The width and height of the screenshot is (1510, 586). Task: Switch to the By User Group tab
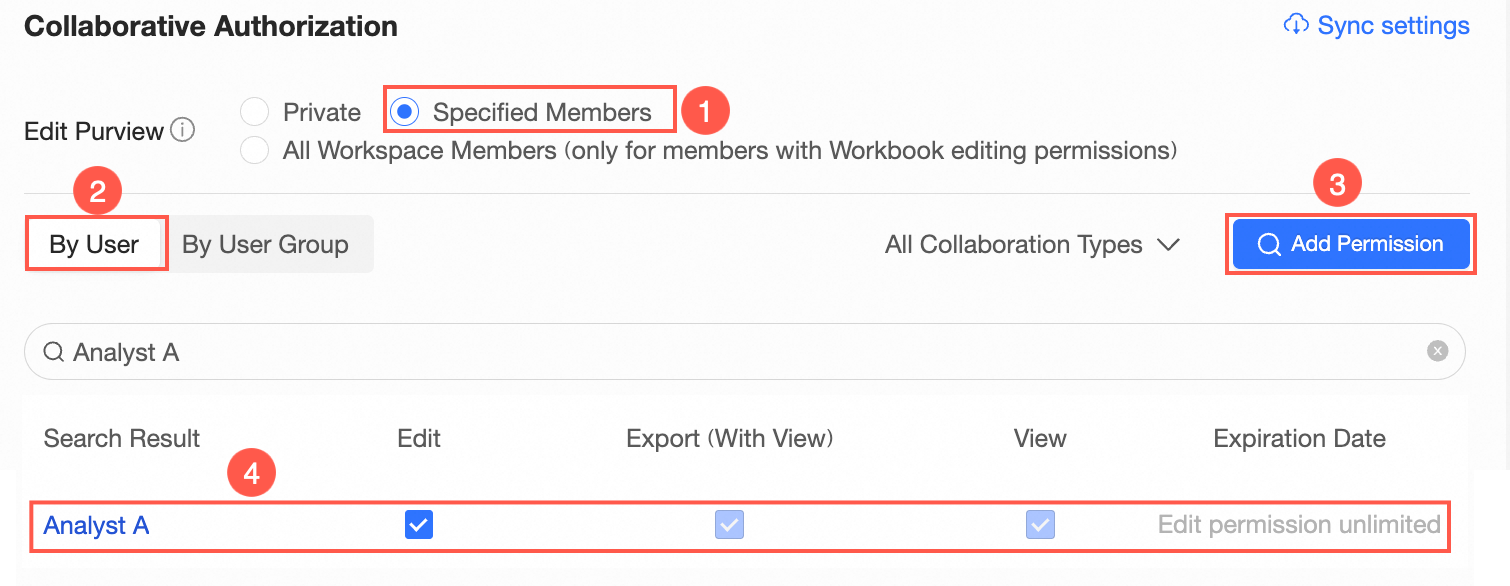pyautogui.click(x=266, y=244)
